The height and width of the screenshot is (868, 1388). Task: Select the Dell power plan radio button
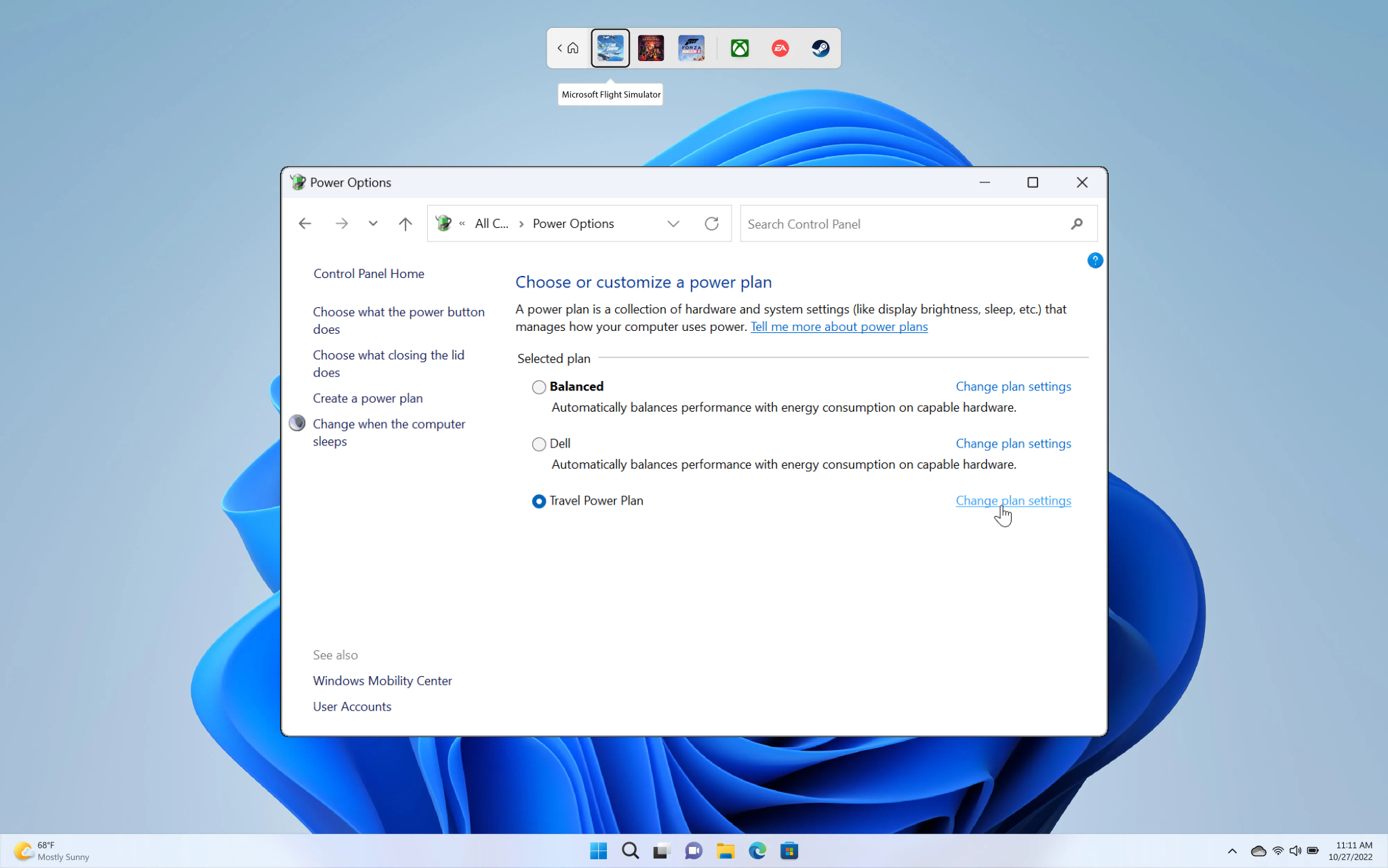(x=538, y=443)
